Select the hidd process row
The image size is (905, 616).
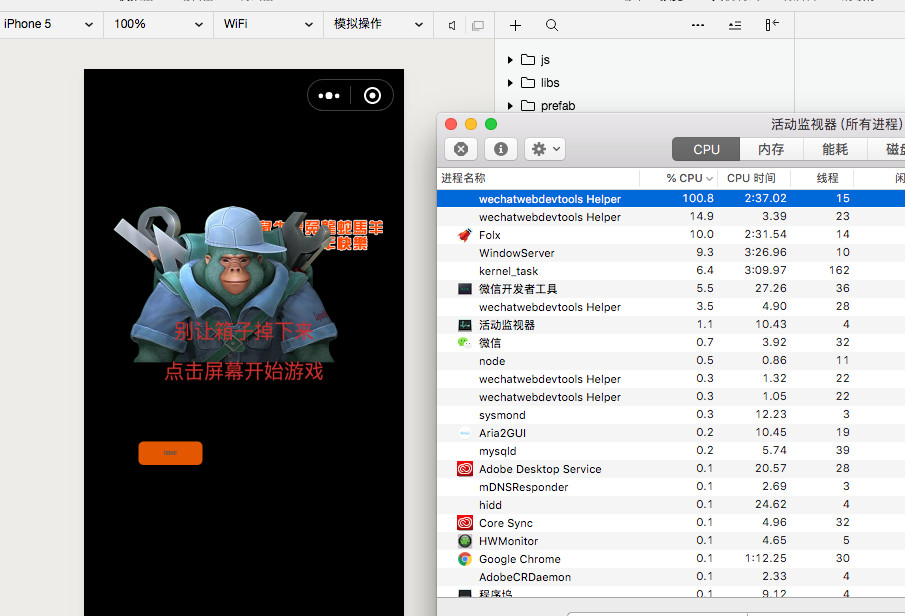pos(671,505)
